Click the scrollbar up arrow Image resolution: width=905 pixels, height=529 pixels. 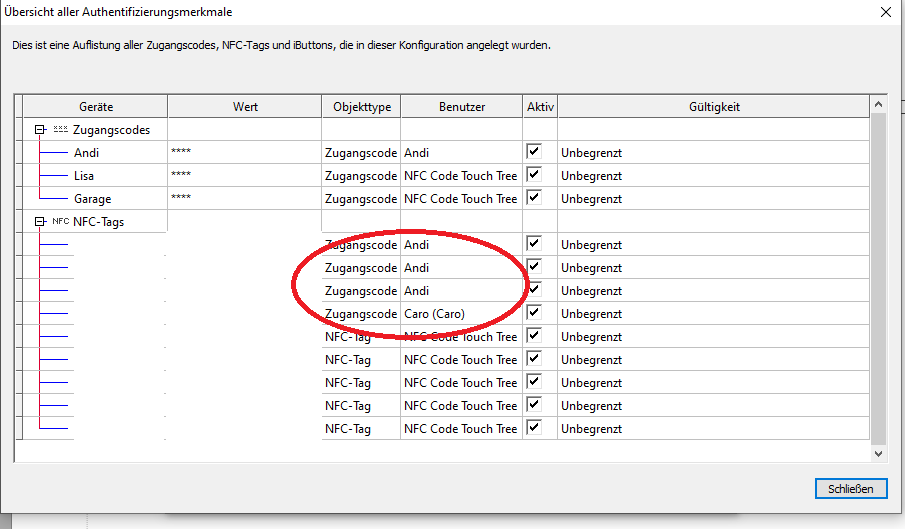click(x=878, y=104)
